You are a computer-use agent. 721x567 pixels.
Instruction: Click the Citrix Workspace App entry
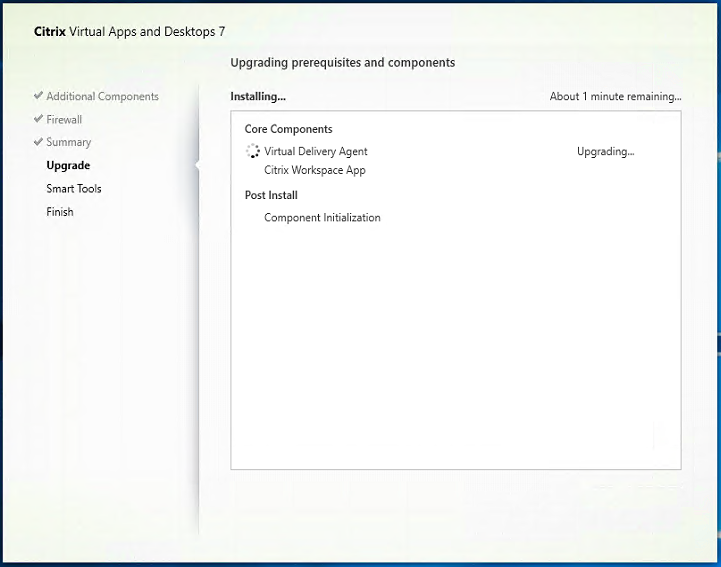[x=315, y=170]
